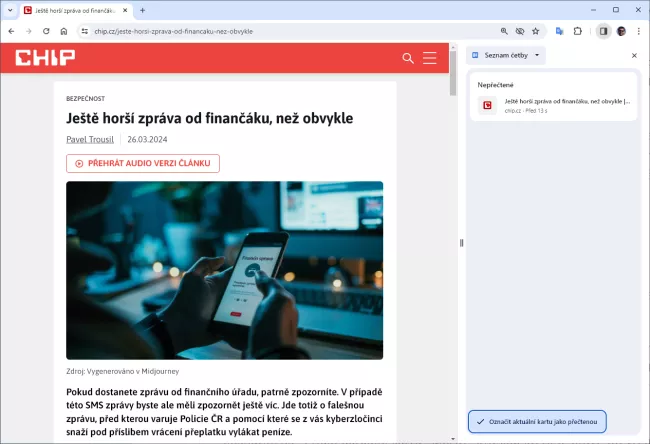Open the Google Translate extension icon
This screenshot has width=650, height=444.
coord(560,31)
